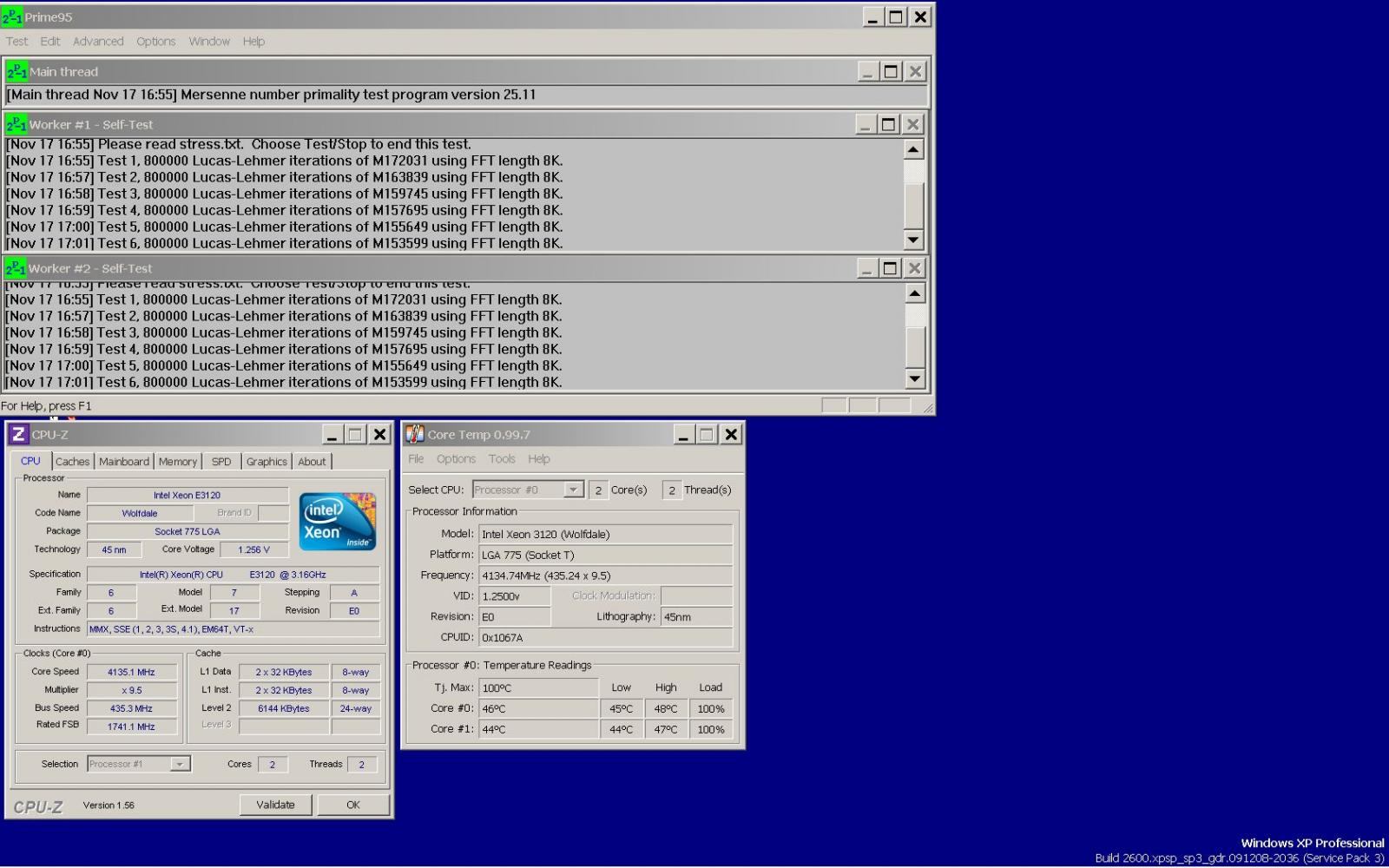This screenshot has height=868, width=1389.
Task: Click the Worker #1 scroll up arrow
Action: (912, 149)
